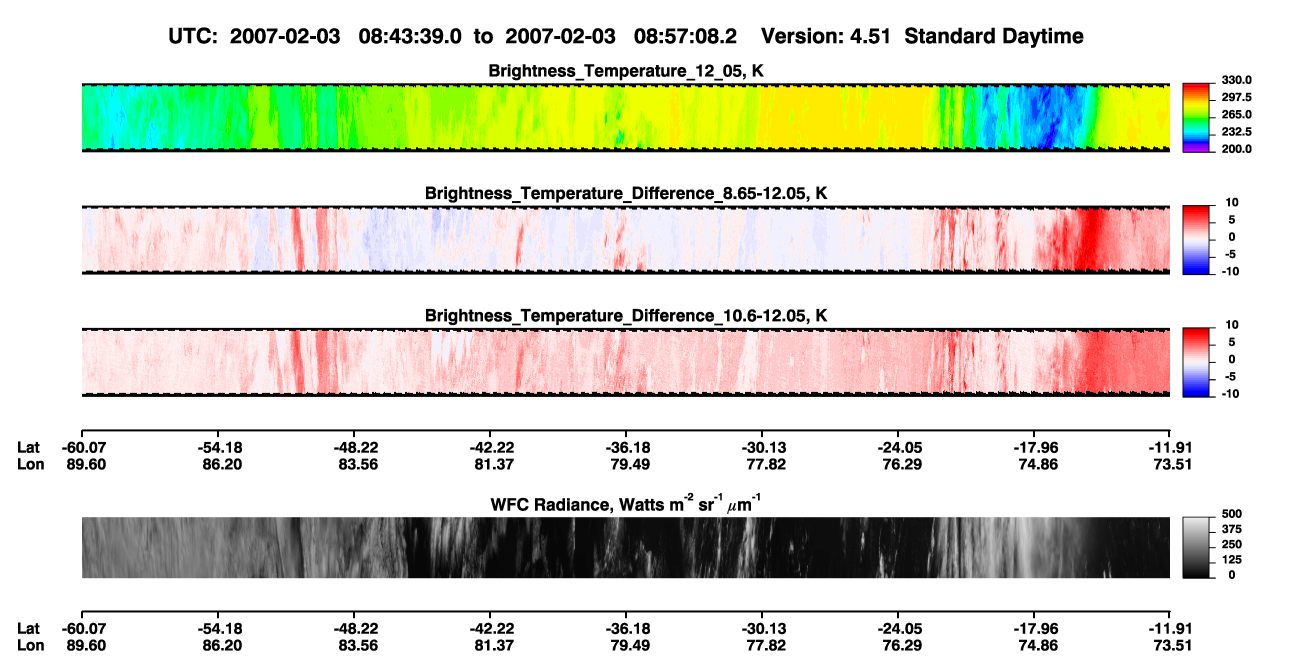Click the 297.5 colorbar label
1300x667 pixels.
click(1237, 97)
